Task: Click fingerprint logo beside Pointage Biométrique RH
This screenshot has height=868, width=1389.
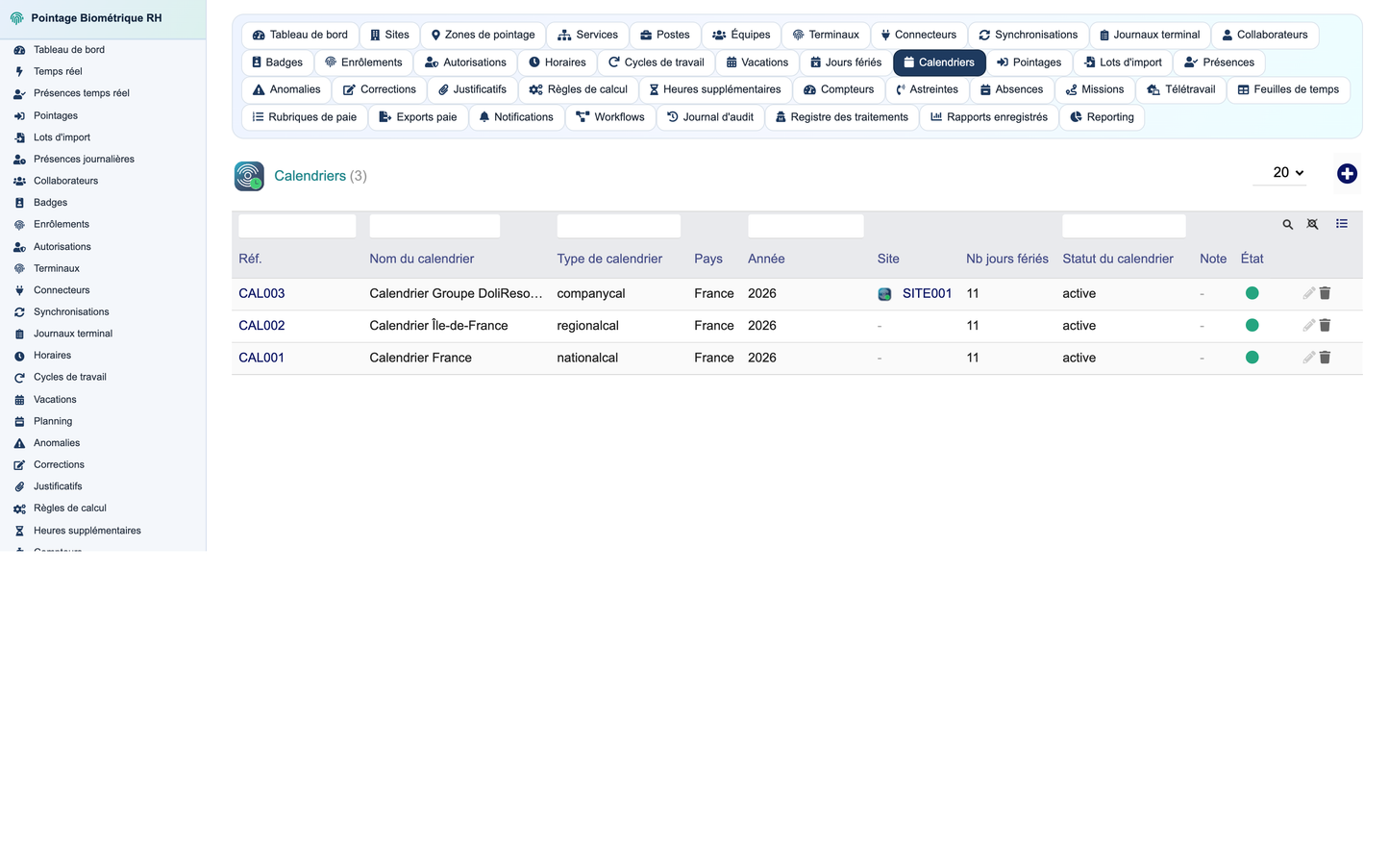Action: pyautogui.click(x=16, y=18)
